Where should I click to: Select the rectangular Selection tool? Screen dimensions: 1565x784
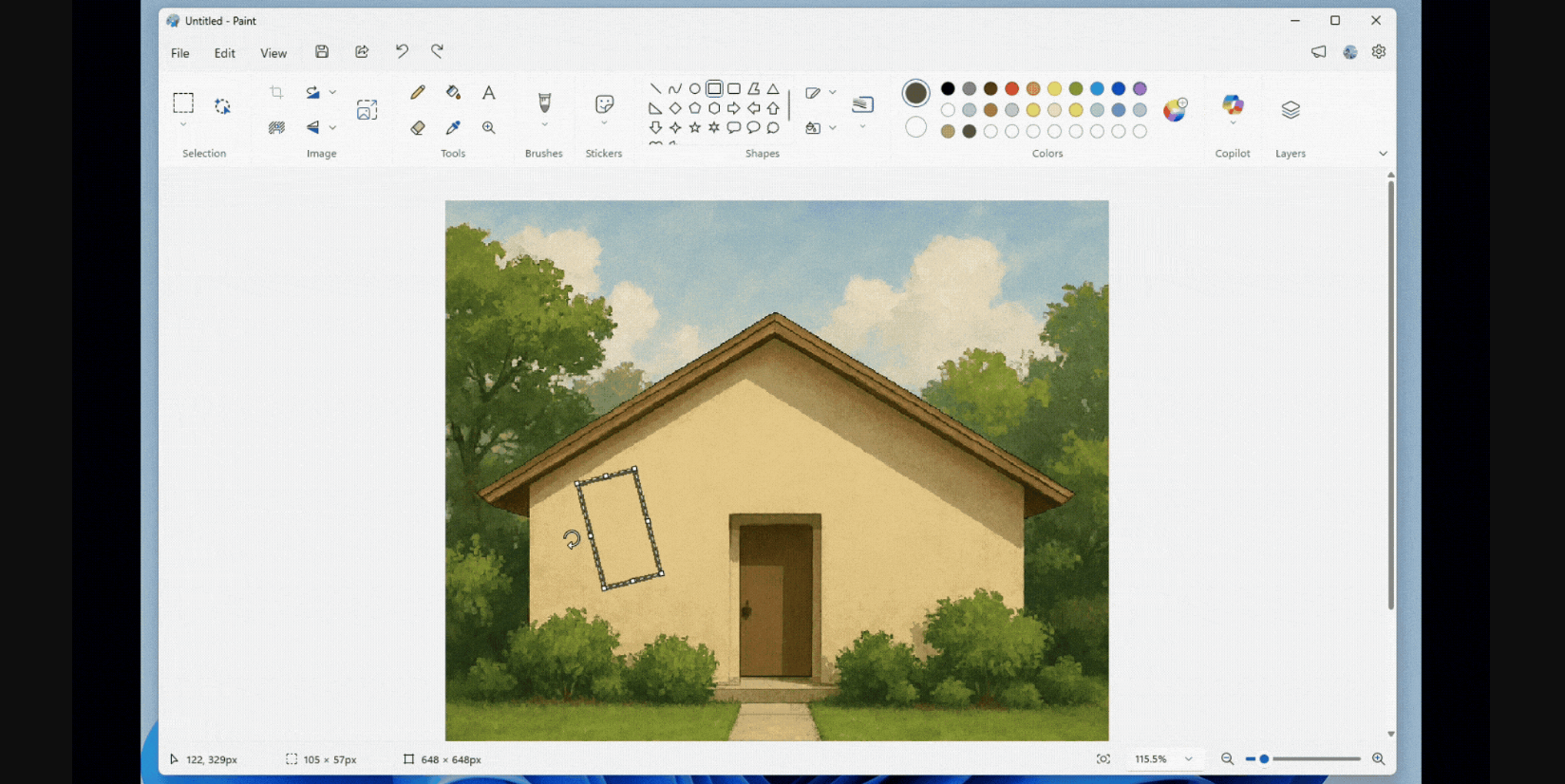(x=183, y=103)
